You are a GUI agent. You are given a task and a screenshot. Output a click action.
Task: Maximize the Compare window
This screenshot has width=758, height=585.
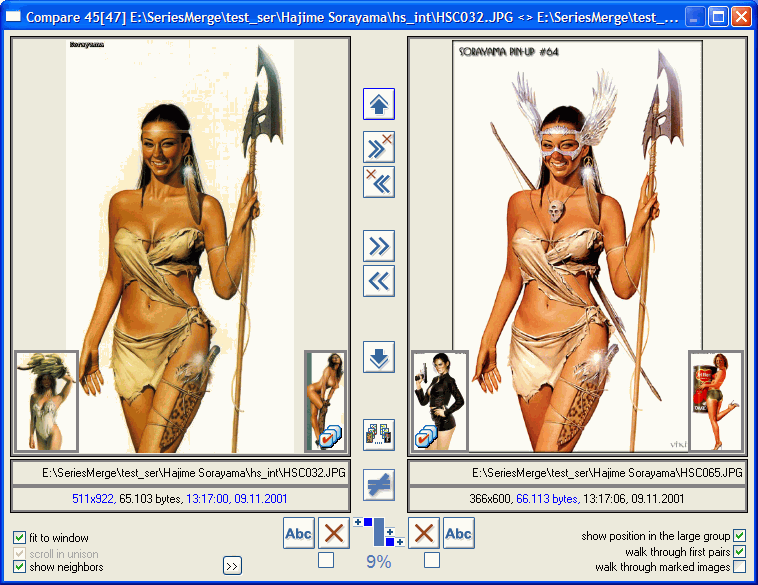718,17
